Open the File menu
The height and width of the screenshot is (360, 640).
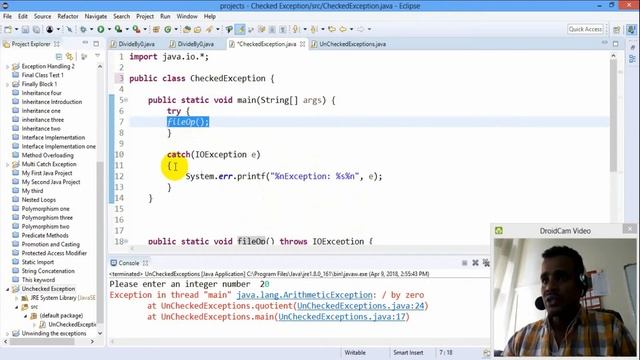(x=7, y=16)
